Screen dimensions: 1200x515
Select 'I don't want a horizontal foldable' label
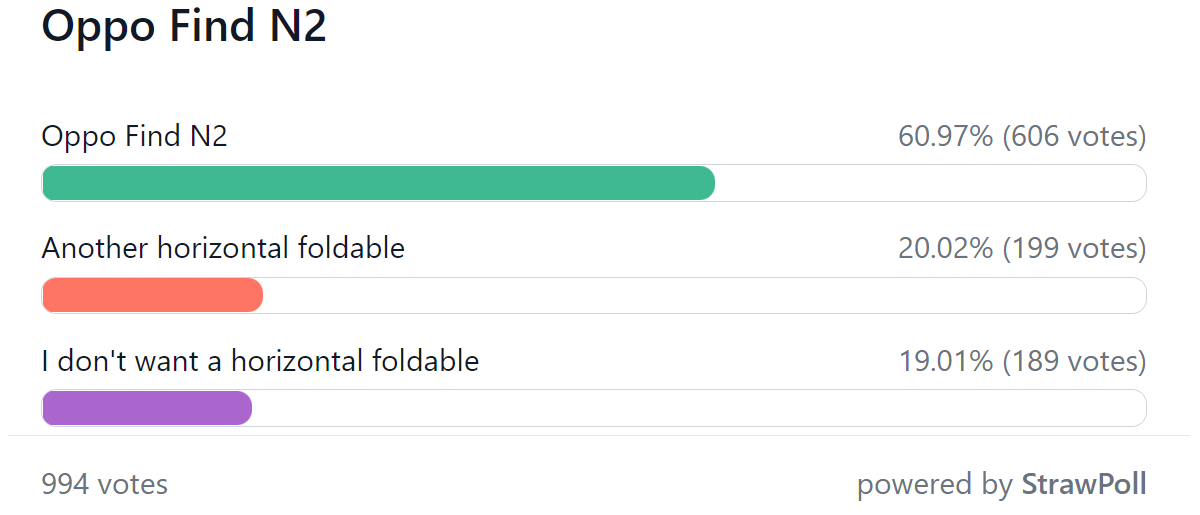pos(260,361)
